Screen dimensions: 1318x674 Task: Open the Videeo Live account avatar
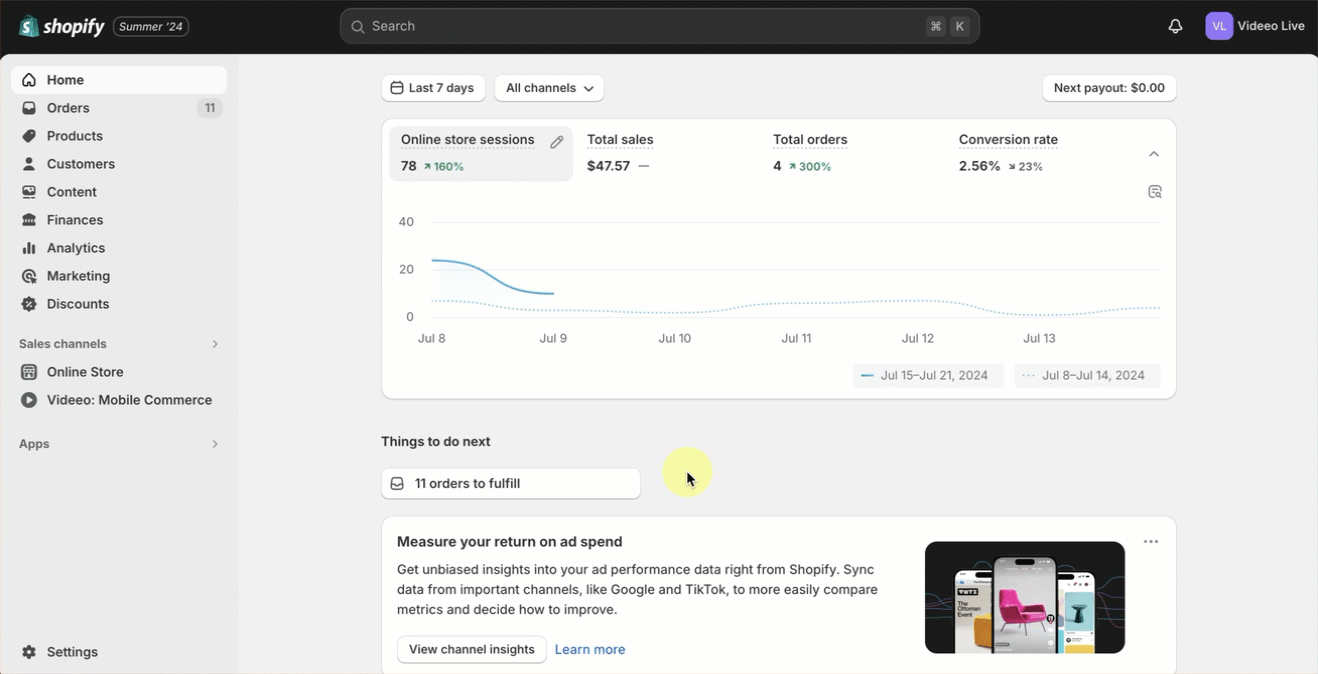pyautogui.click(x=1218, y=26)
